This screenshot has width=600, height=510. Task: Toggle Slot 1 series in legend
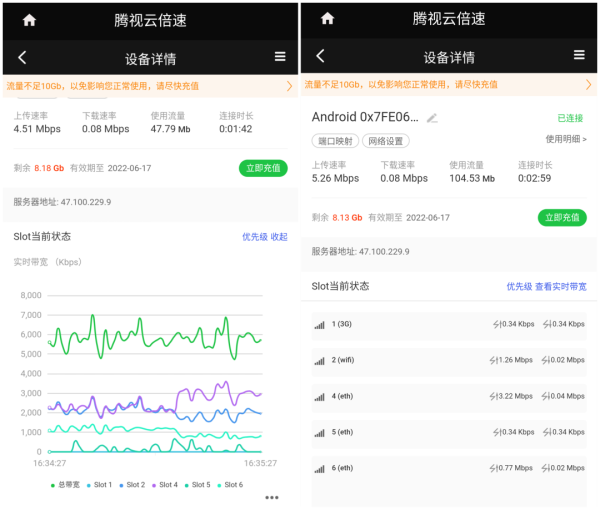pos(99,485)
